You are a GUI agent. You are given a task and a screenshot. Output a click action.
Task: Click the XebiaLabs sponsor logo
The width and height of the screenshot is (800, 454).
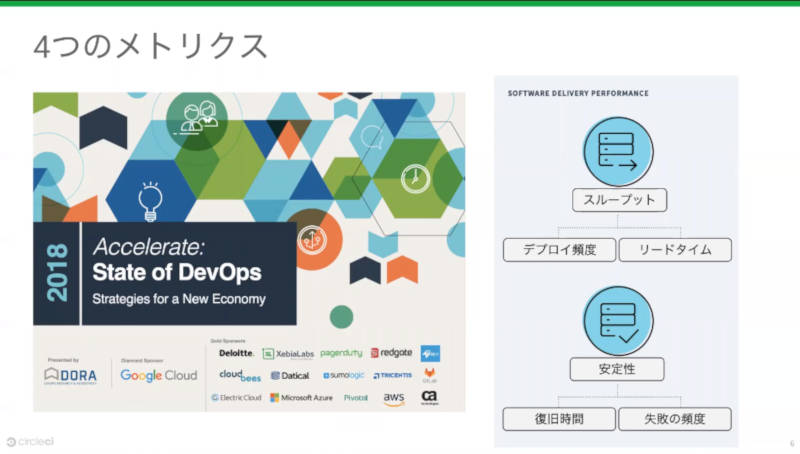pyautogui.click(x=288, y=354)
